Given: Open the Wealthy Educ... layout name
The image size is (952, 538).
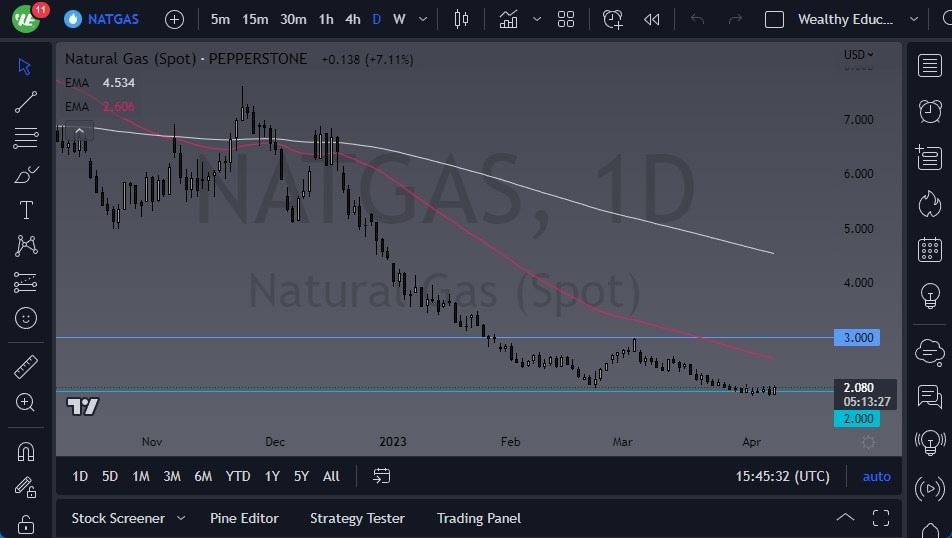Looking at the screenshot, I should (x=845, y=19).
